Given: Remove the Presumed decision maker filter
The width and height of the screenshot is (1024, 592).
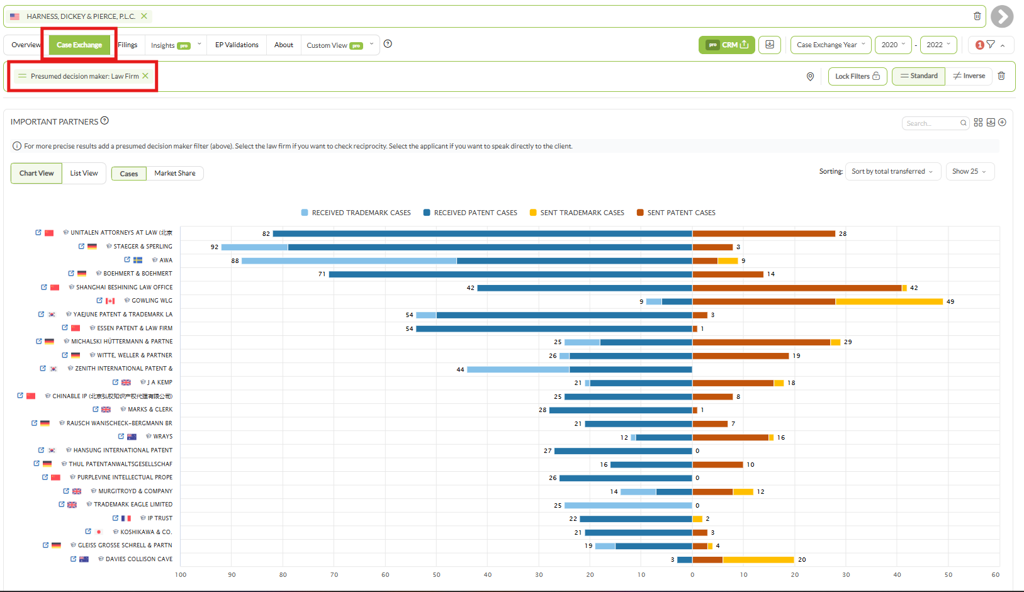Looking at the screenshot, I should [x=146, y=76].
